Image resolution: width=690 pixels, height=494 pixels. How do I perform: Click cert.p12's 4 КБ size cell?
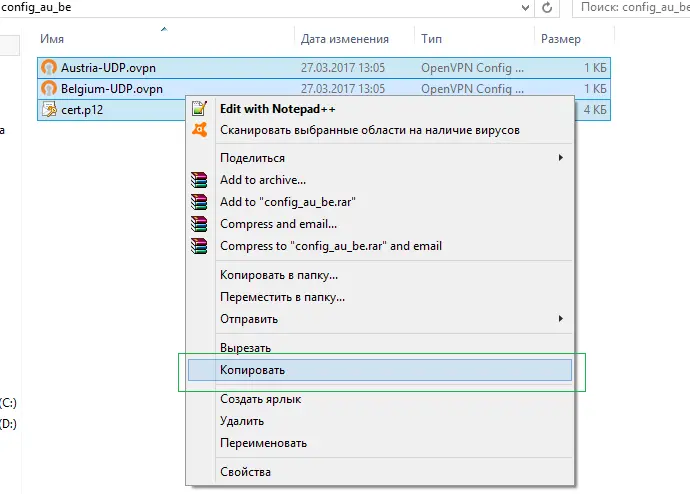(x=595, y=110)
